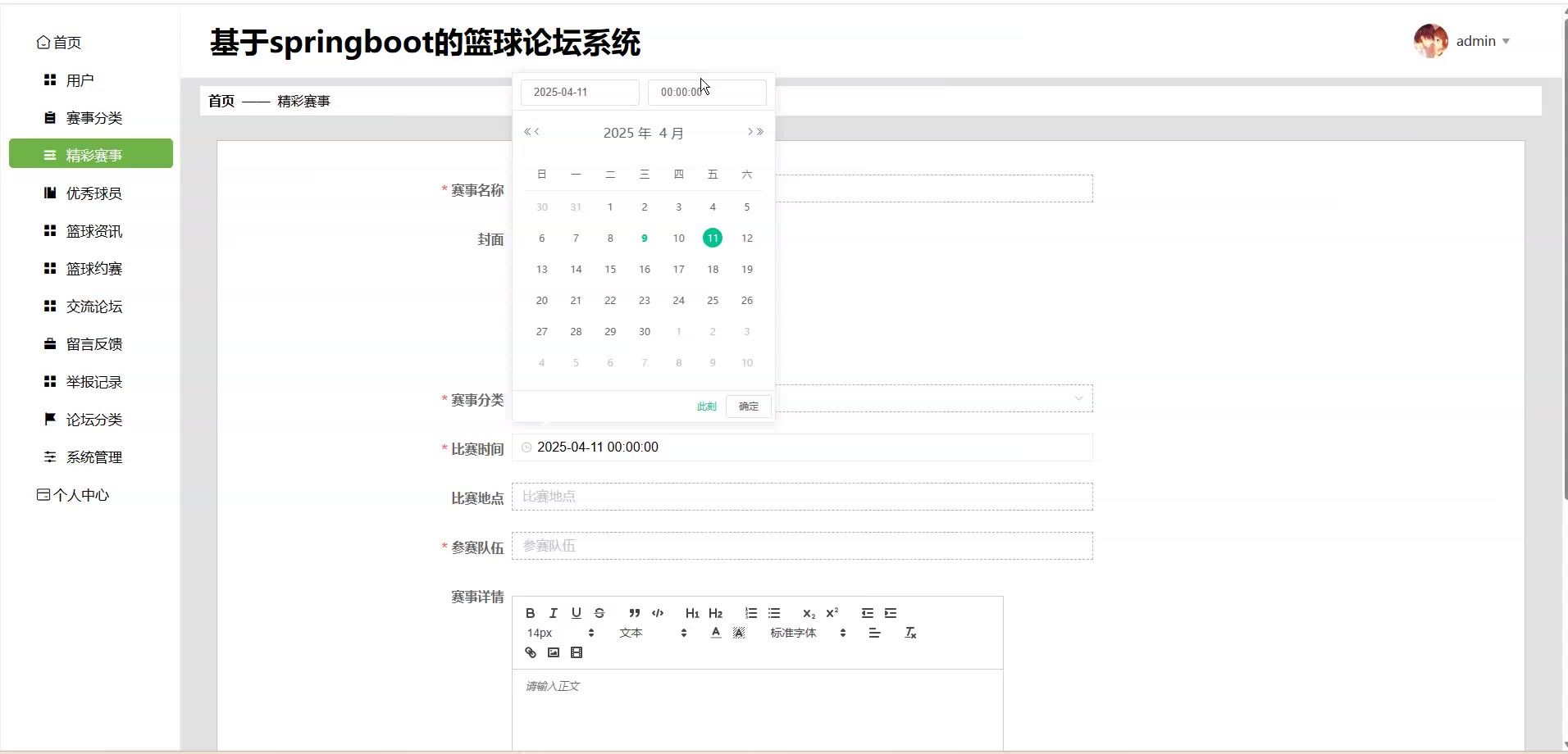Open the 标准字体 font dropdown
Image resolution: width=1568 pixels, height=754 pixels.
[x=808, y=633]
